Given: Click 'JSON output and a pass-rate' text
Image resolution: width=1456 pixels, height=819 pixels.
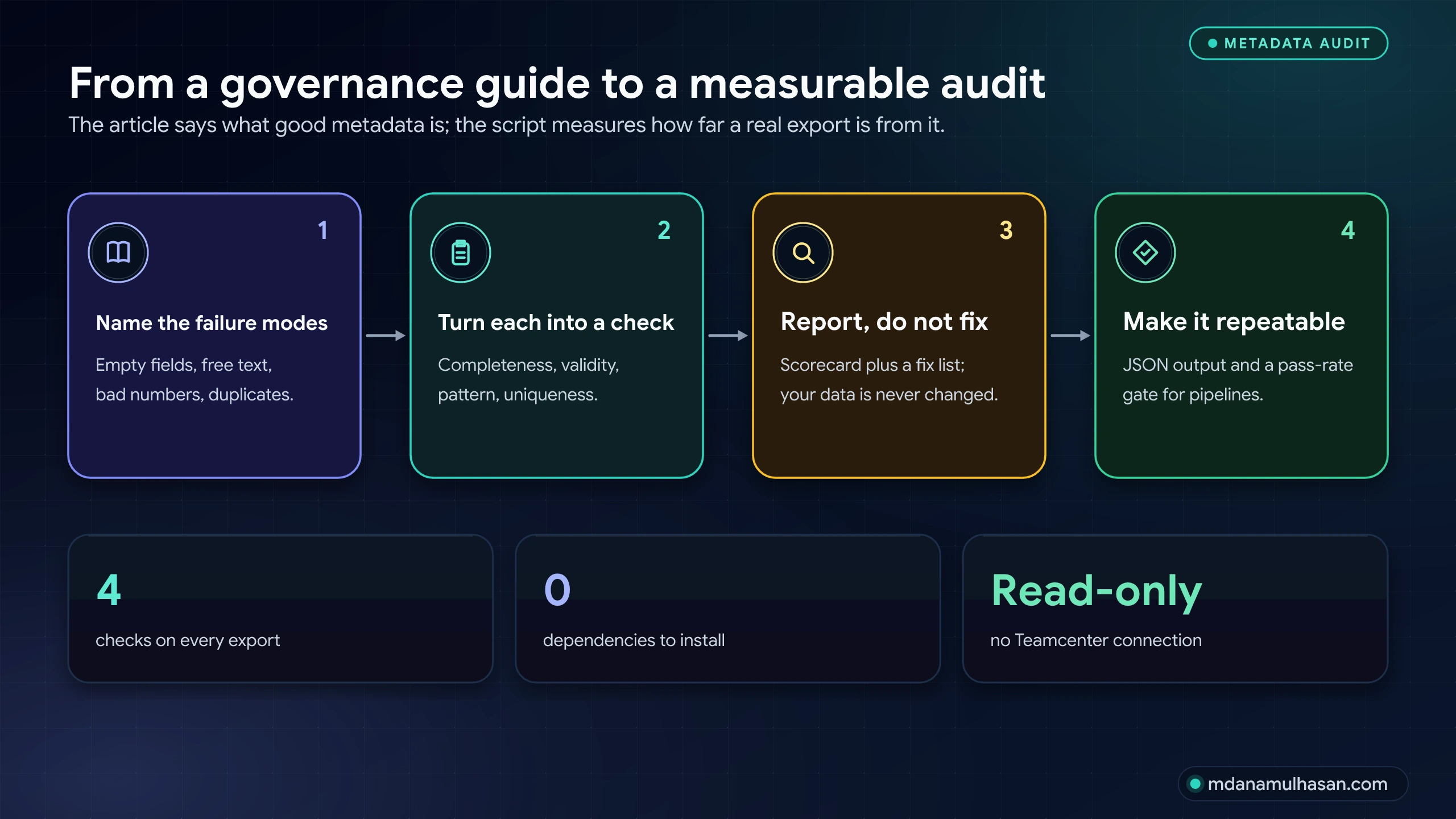Looking at the screenshot, I should click(1238, 365).
